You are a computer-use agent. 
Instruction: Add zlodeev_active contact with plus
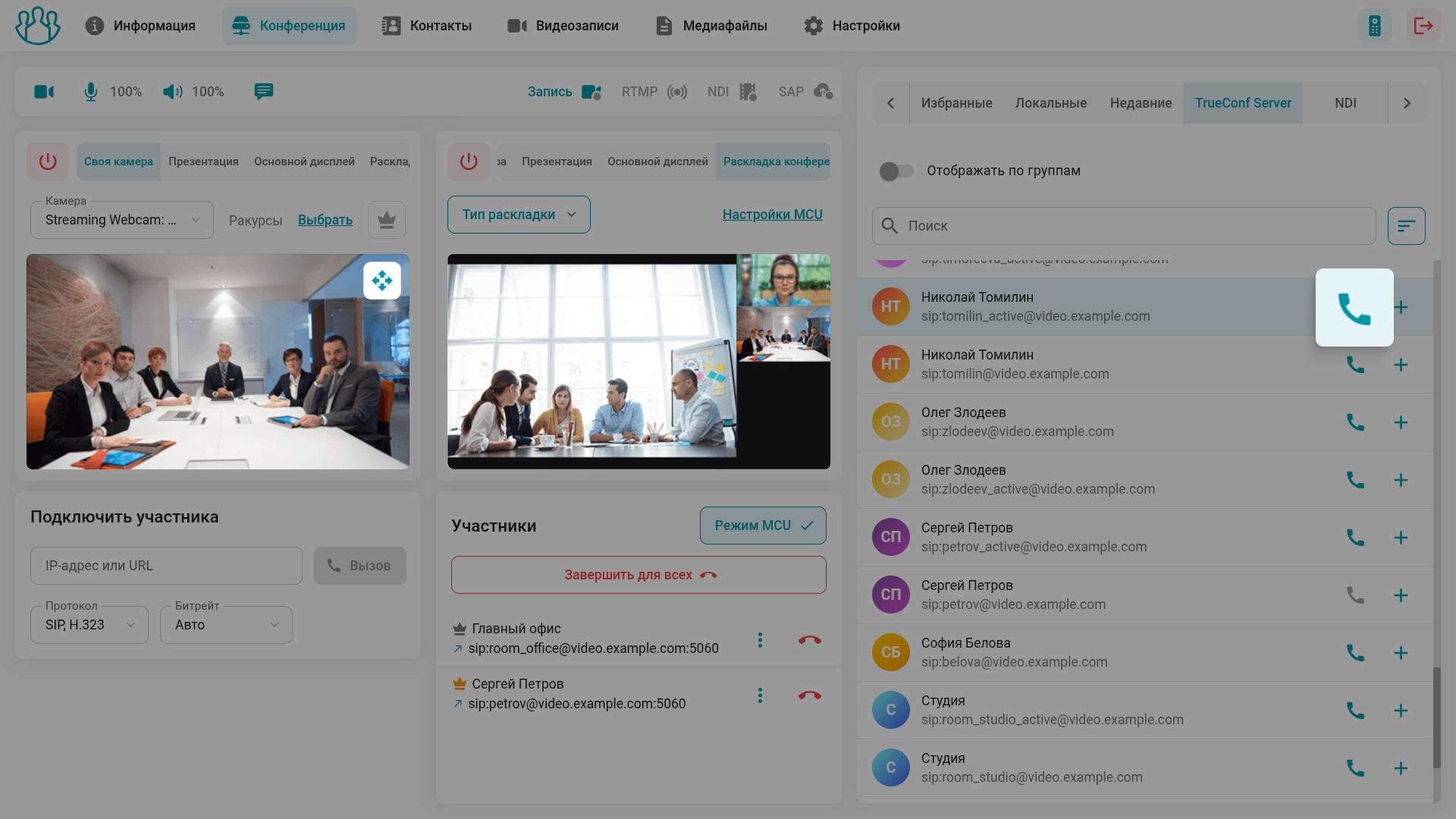click(1401, 480)
